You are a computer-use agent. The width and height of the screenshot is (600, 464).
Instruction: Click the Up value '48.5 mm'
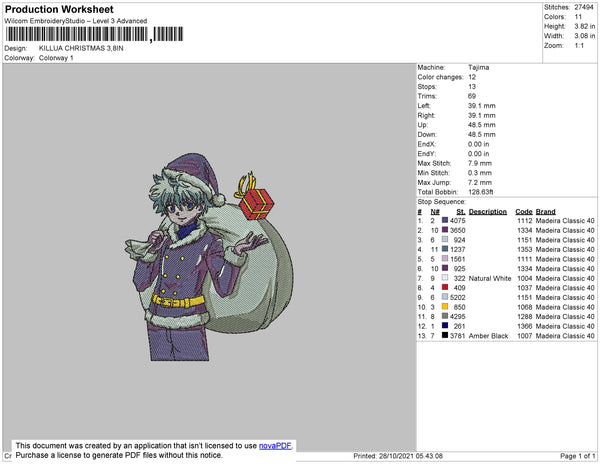(482, 125)
